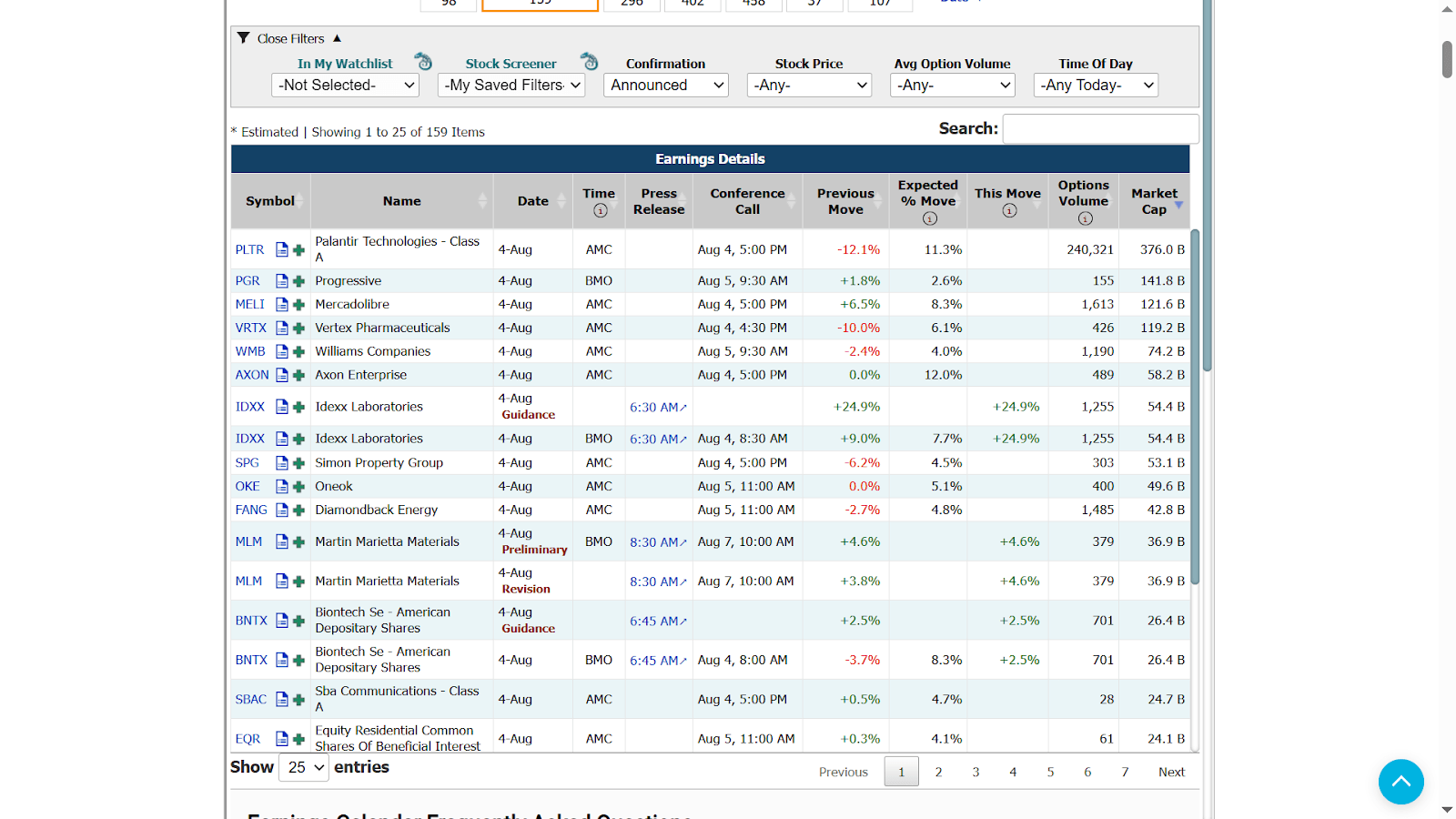Add WMB with the plus icon
The image size is (1456, 819).
[x=298, y=352]
